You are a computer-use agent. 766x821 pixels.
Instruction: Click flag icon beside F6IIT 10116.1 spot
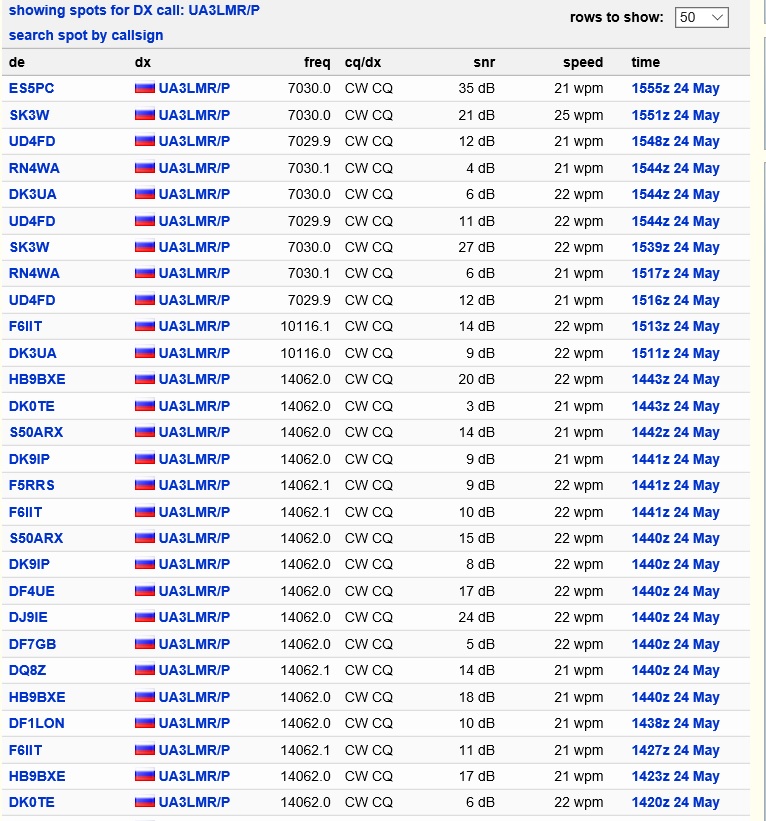coord(145,326)
